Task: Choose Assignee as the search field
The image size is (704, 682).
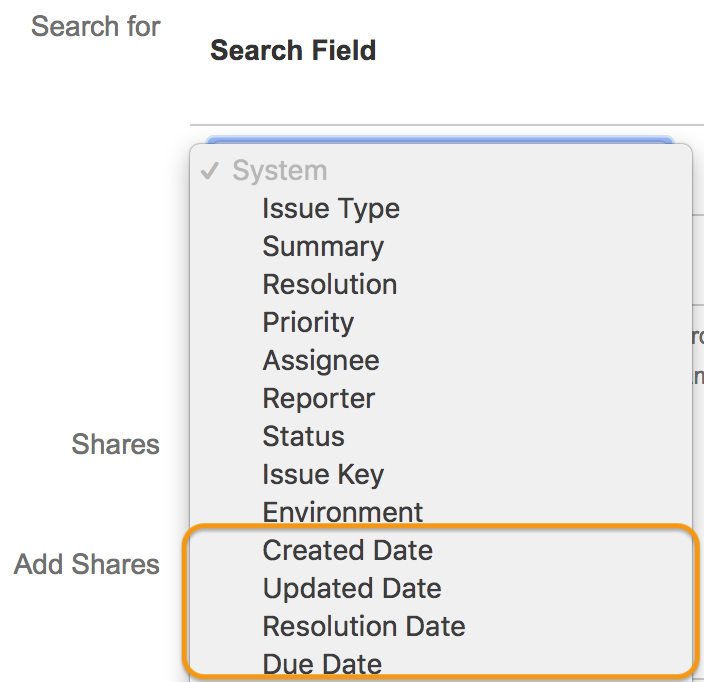Action: [x=321, y=361]
